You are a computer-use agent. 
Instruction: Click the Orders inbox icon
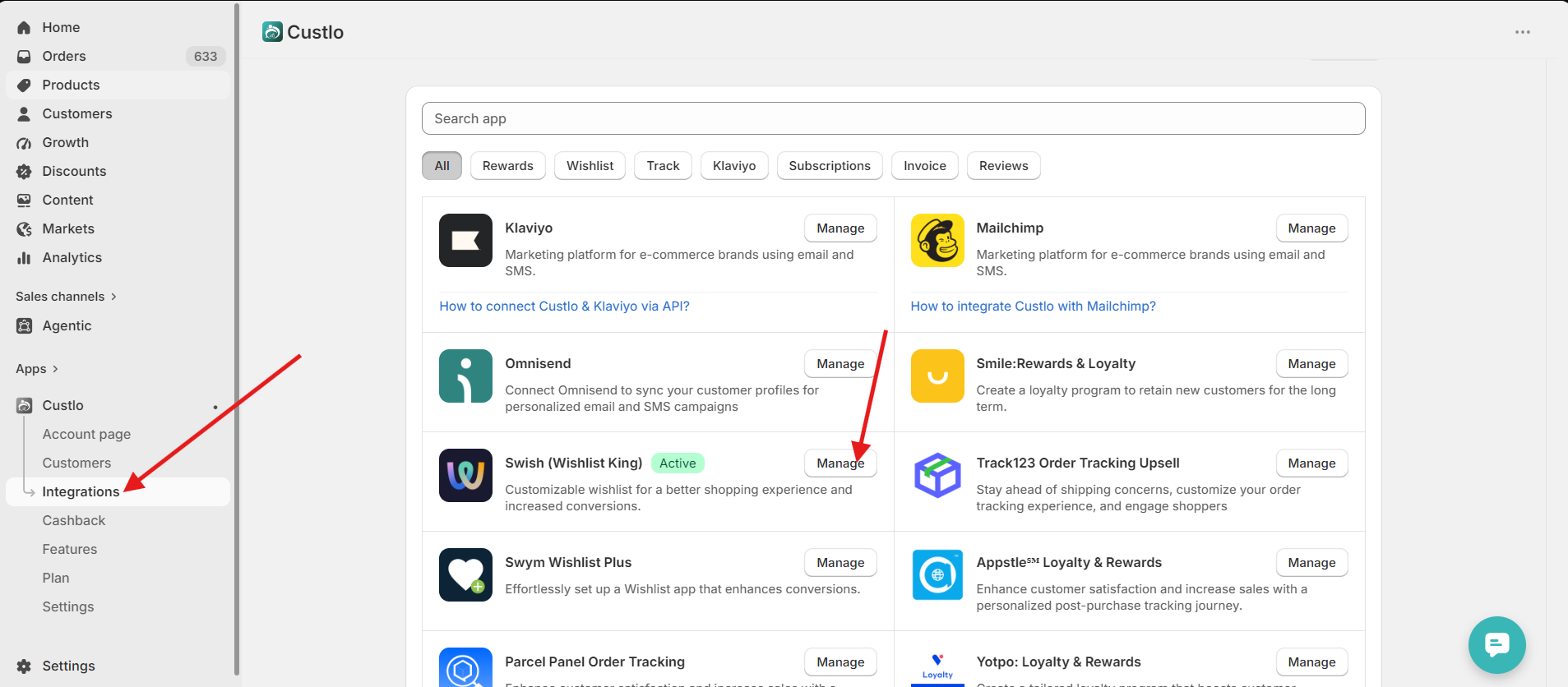pos(25,57)
